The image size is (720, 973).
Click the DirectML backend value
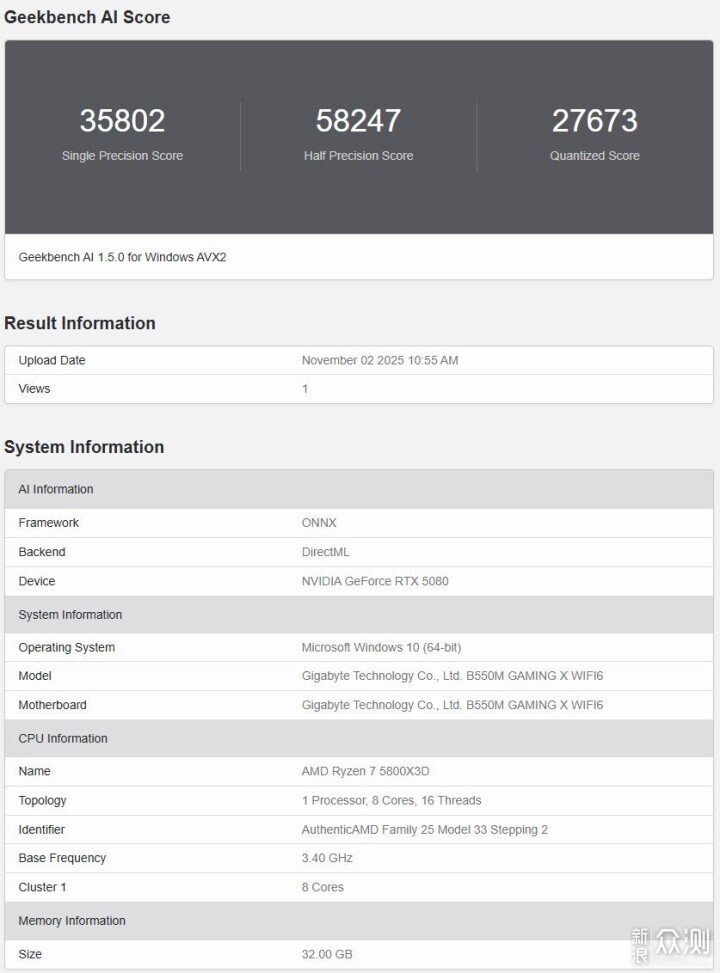pyautogui.click(x=326, y=552)
